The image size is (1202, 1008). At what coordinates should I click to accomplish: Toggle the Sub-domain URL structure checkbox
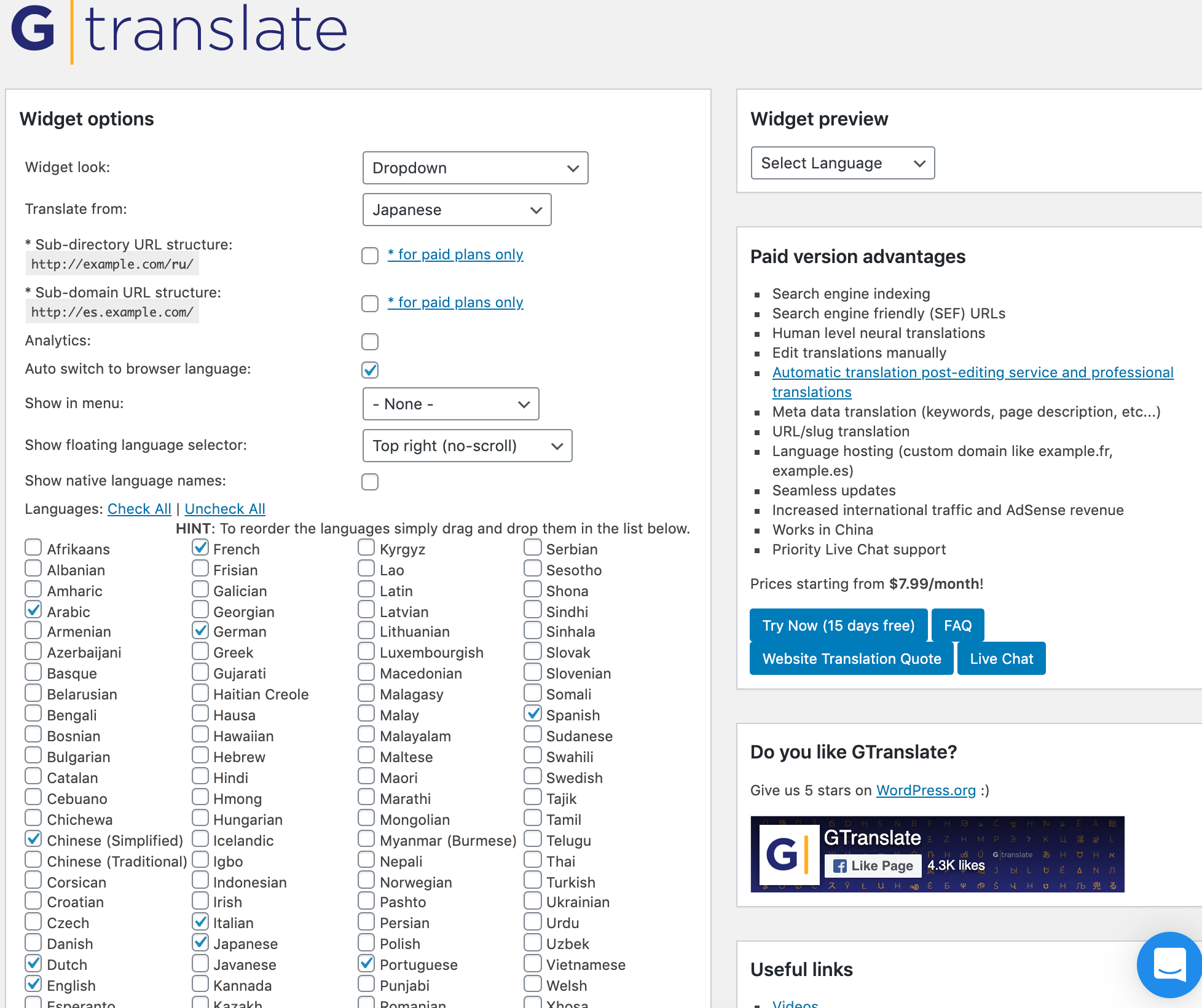pyautogui.click(x=370, y=304)
